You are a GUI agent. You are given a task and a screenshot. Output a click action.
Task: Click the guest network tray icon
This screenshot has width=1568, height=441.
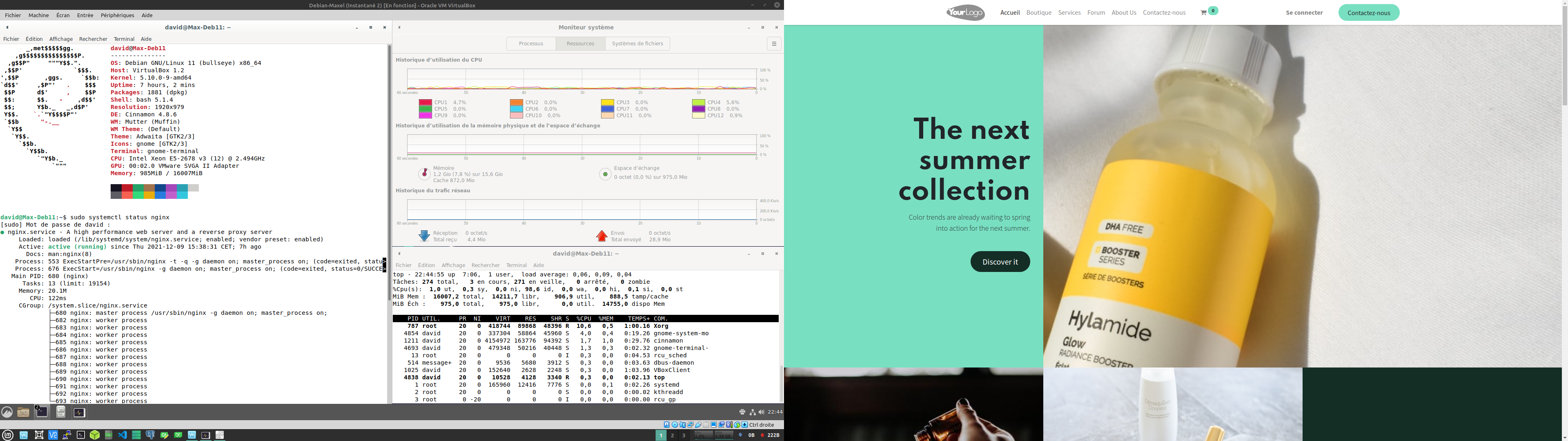752,412
